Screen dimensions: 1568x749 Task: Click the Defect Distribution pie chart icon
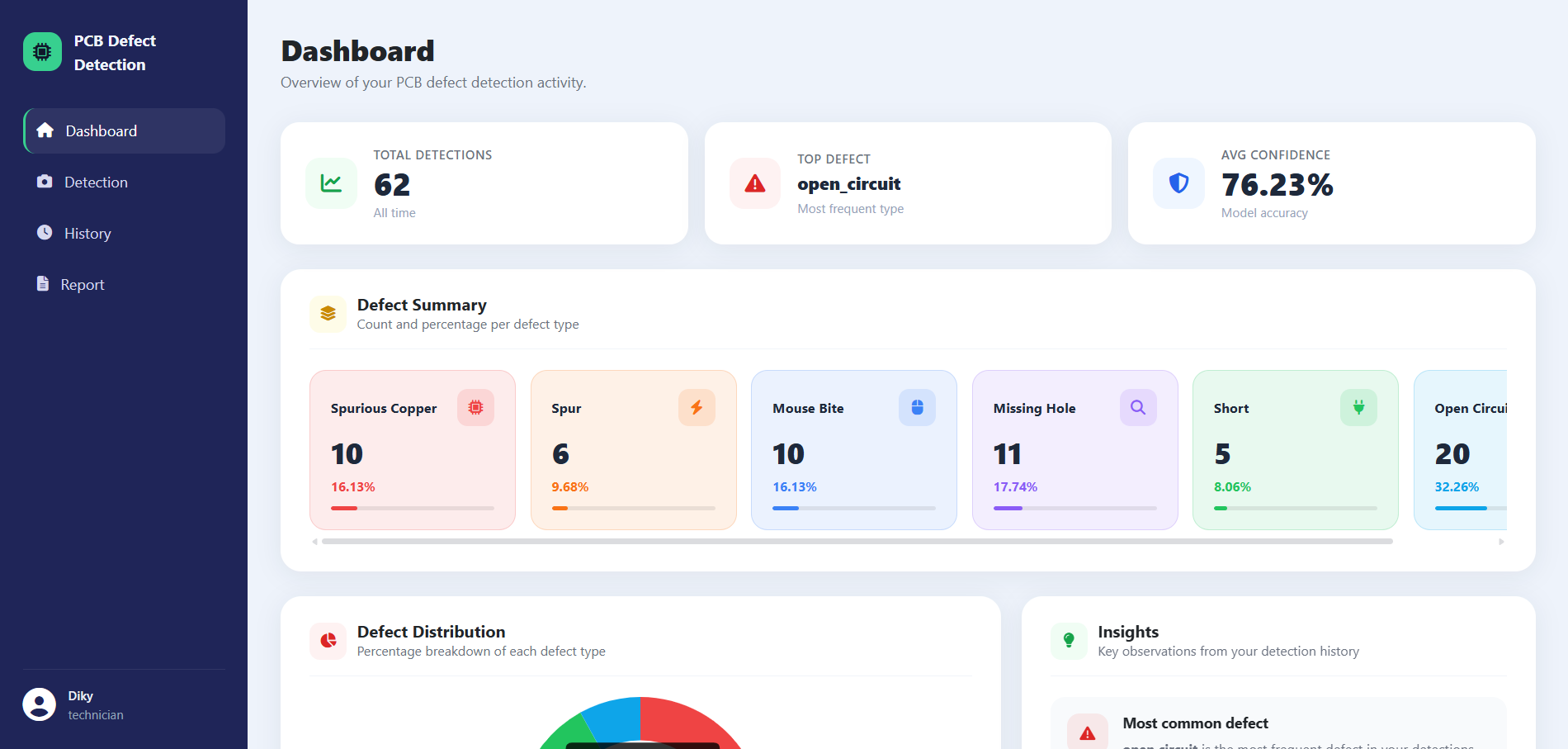(x=328, y=641)
